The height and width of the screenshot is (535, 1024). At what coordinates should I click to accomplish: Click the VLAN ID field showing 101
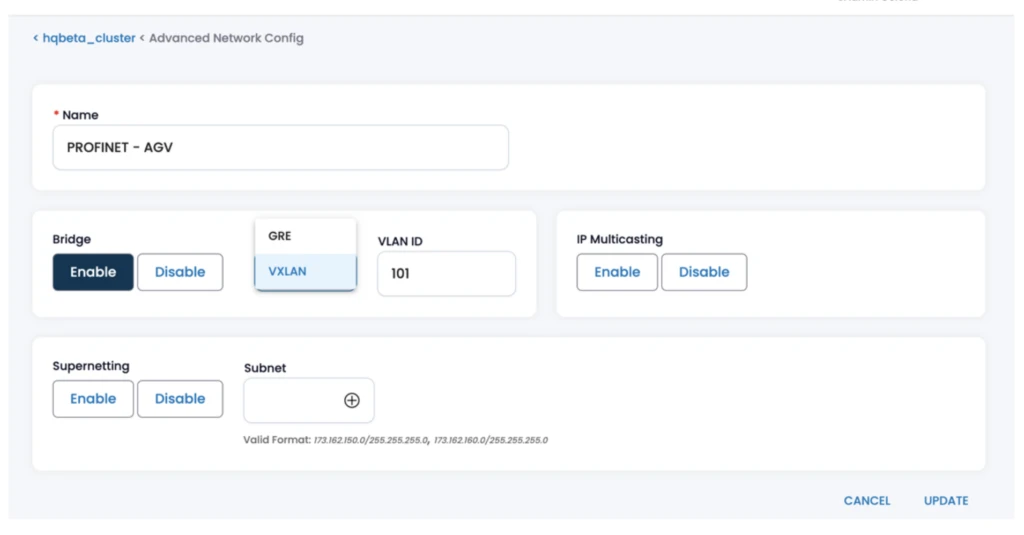click(445, 273)
